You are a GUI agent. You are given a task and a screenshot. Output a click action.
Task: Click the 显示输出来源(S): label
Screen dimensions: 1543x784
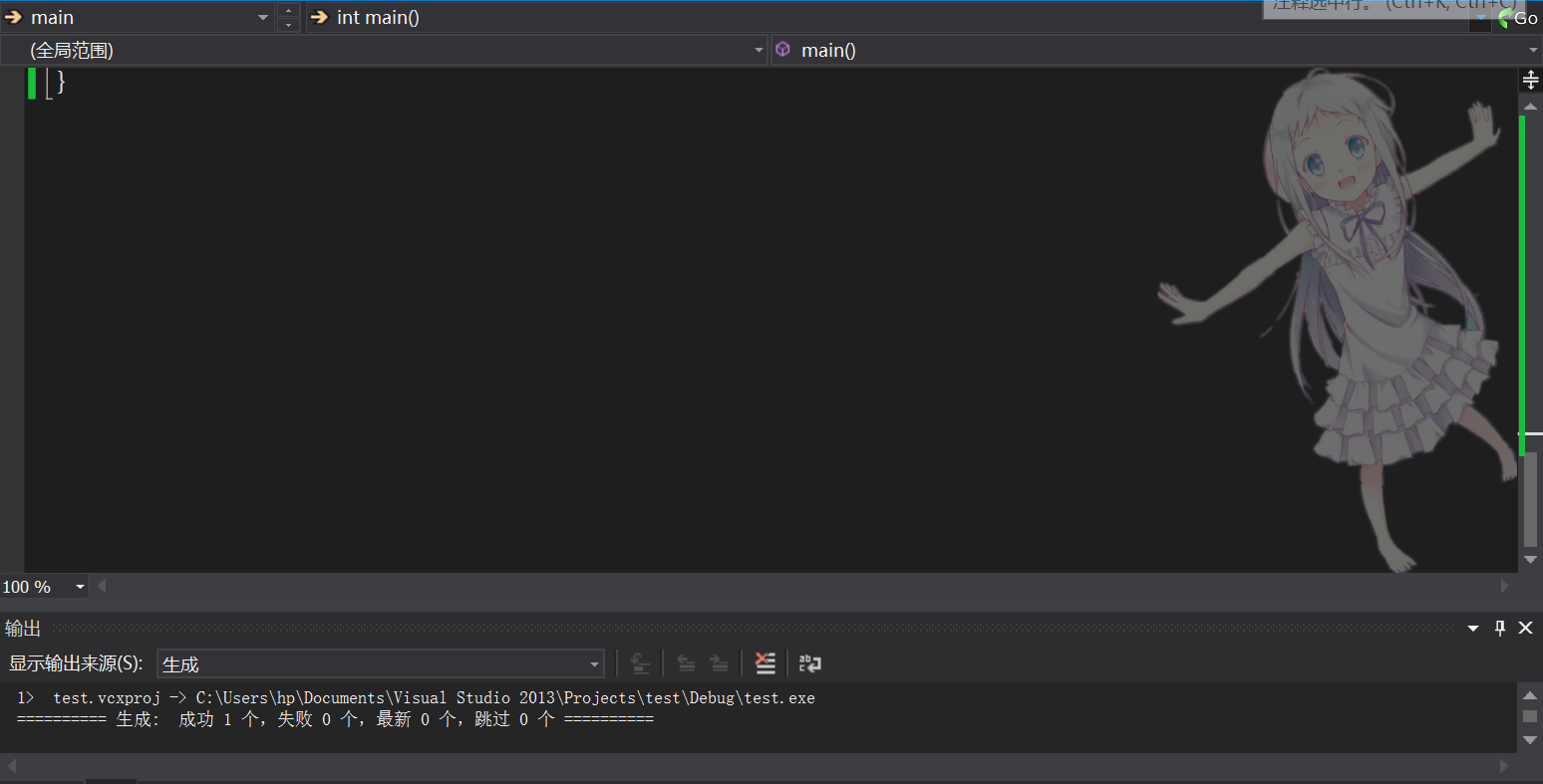tap(77, 663)
